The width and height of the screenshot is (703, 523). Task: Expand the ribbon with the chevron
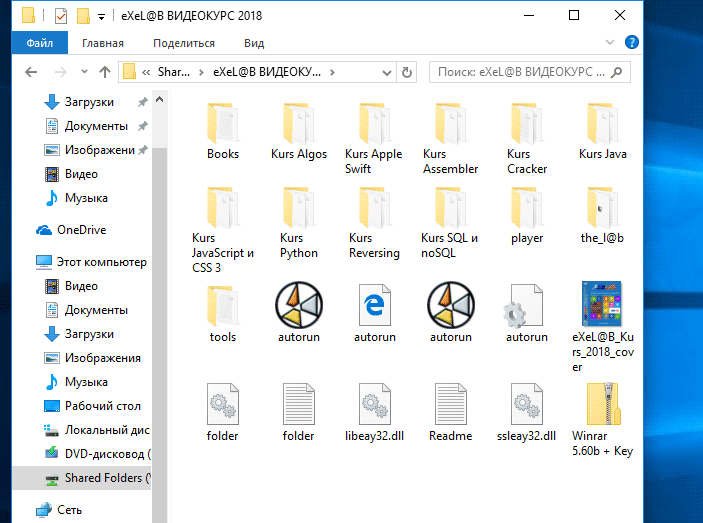(x=610, y=43)
